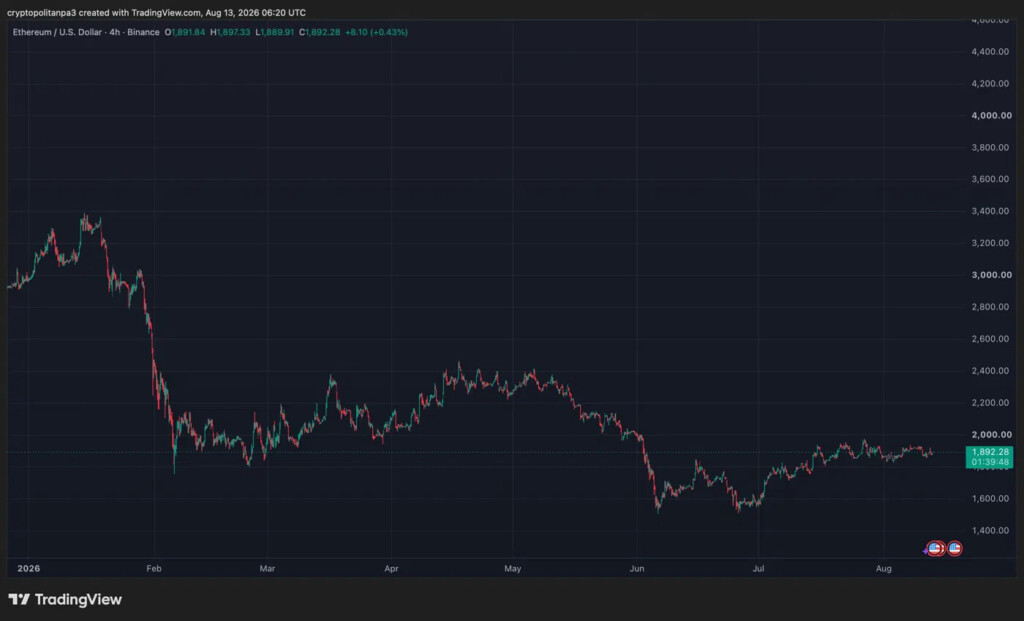Click the '4,000.00' price axis label
1024x621 pixels.
(991, 116)
